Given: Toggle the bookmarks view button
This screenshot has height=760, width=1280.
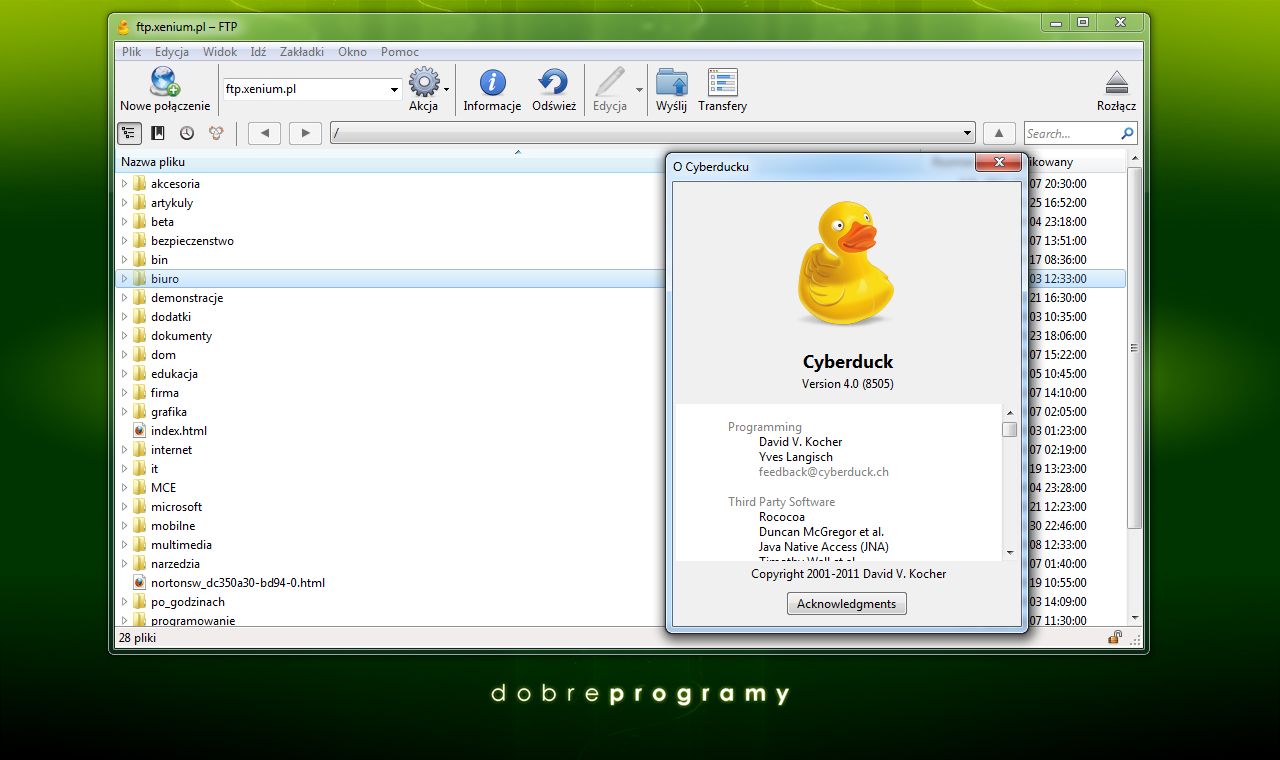Looking at the screenshot, I should pyautogui.click(x=158, y=133).
